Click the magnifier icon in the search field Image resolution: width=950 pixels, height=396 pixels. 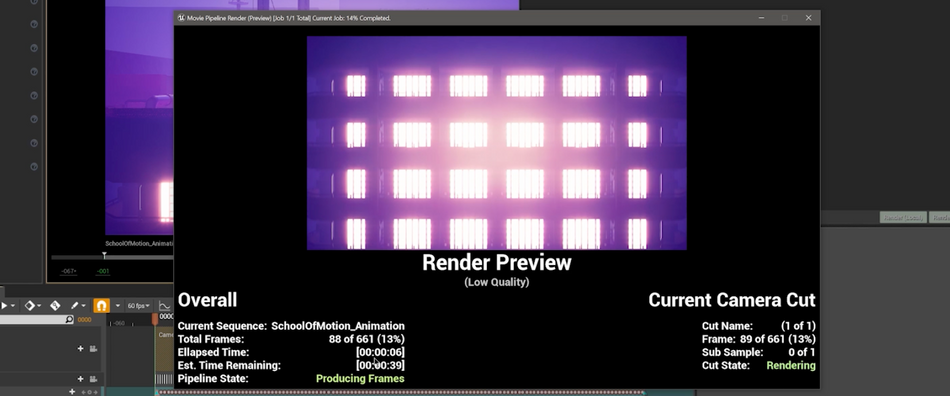(69, 320)
